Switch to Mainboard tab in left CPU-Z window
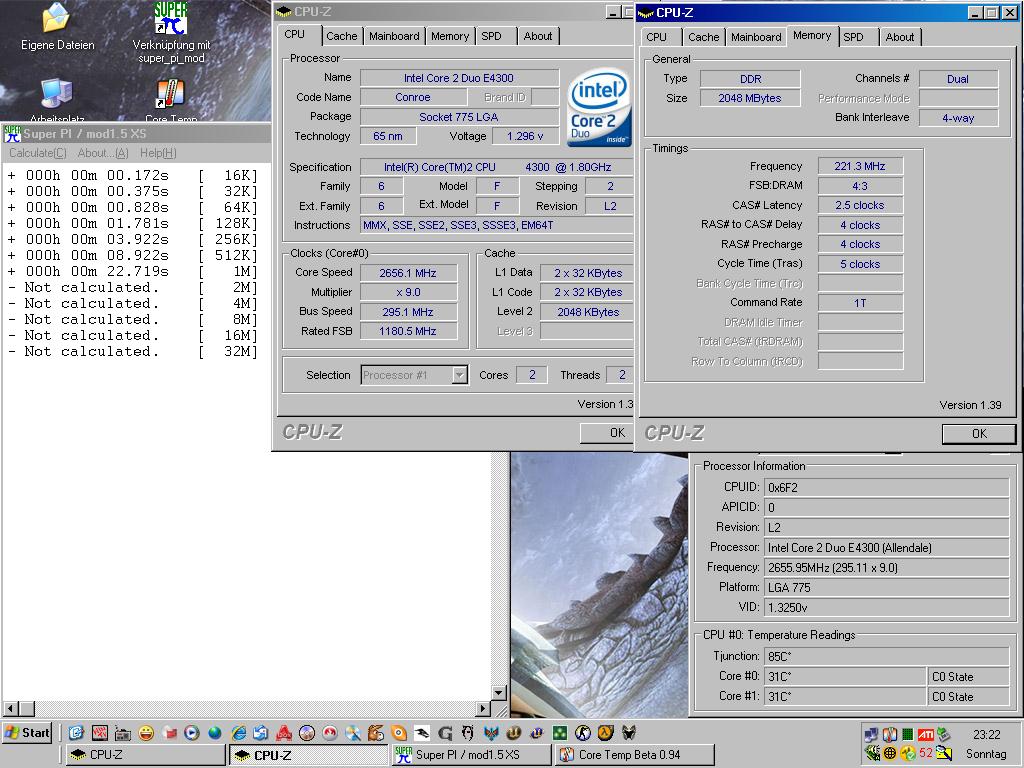 (394, 36)
